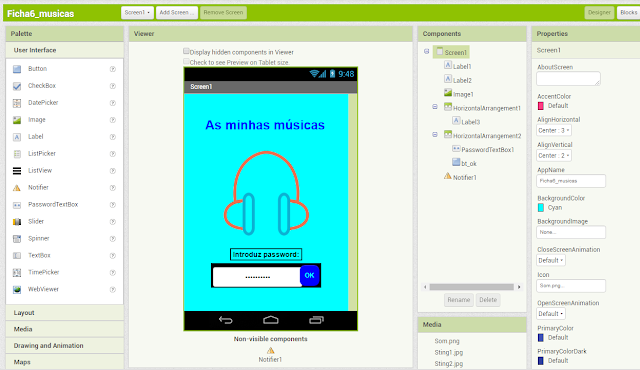Click the blue OK button in preview
640x370 pixels.
click(x=309, y=275)
